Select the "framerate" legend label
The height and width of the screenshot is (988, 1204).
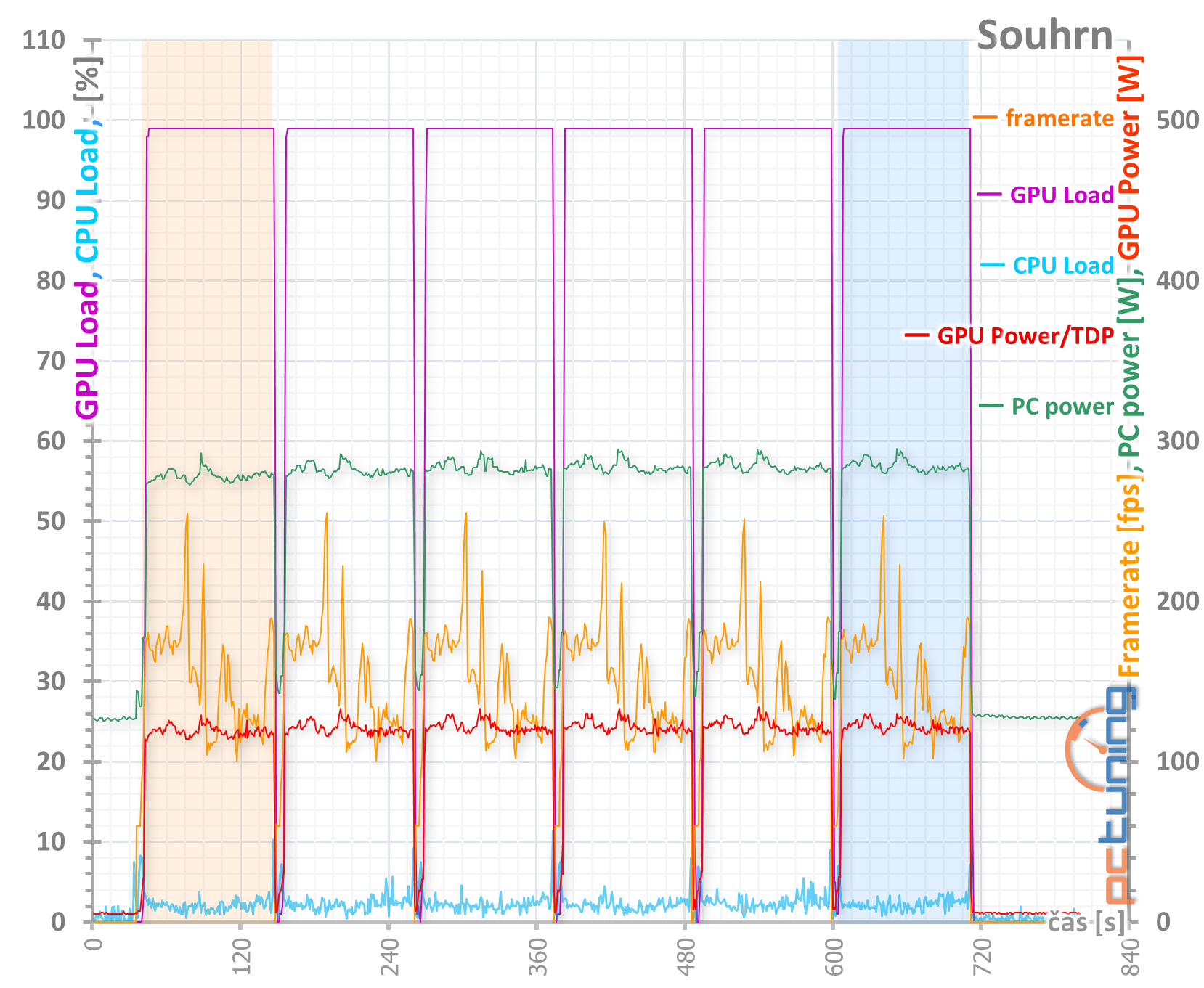1059,118
